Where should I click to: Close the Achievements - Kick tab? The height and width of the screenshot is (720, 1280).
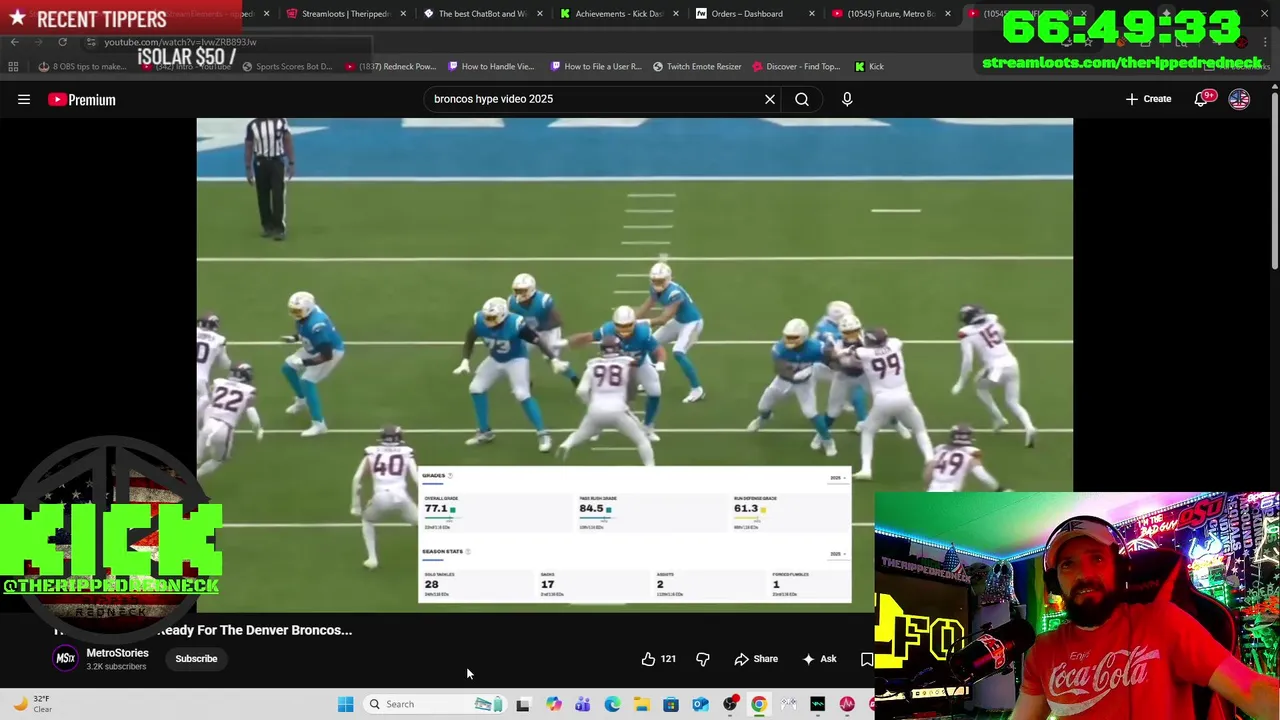[675, 14]
